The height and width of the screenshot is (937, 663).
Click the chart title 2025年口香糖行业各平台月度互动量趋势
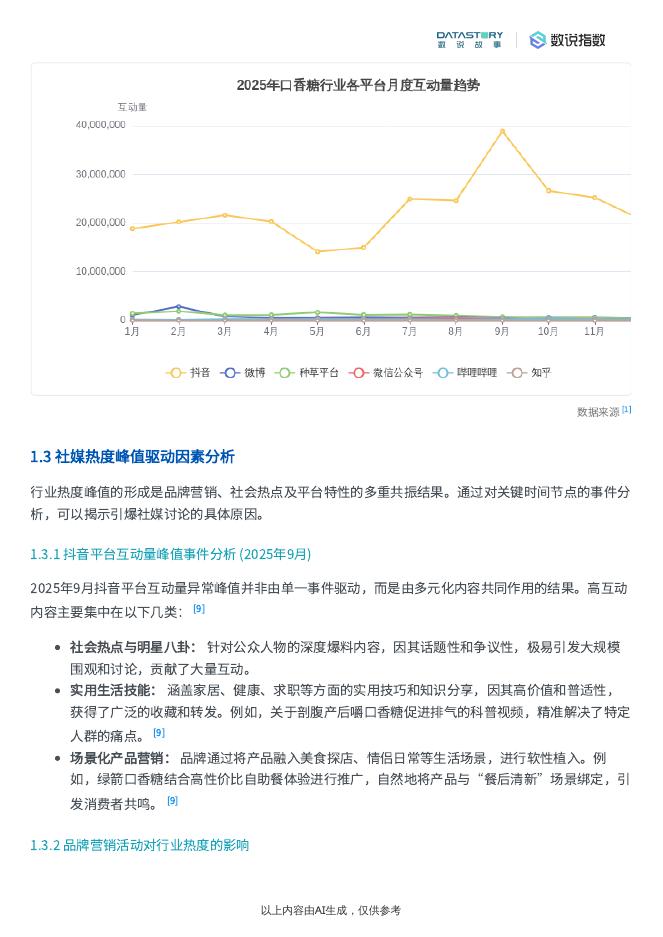(x=358, y=85)
